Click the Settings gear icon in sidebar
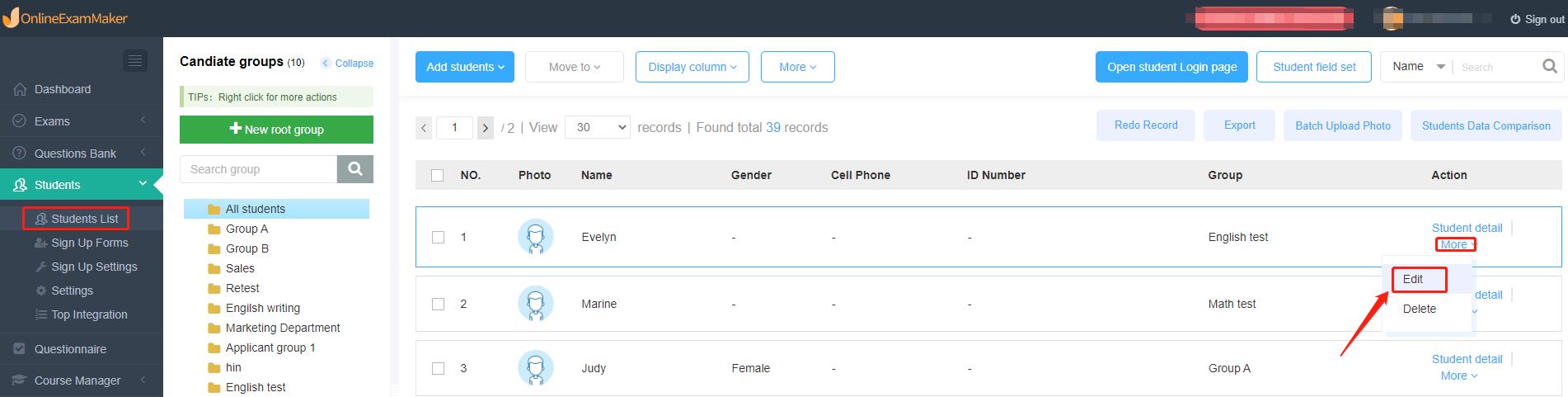This screenshot has height=397, width=1568. click(41, 291)
